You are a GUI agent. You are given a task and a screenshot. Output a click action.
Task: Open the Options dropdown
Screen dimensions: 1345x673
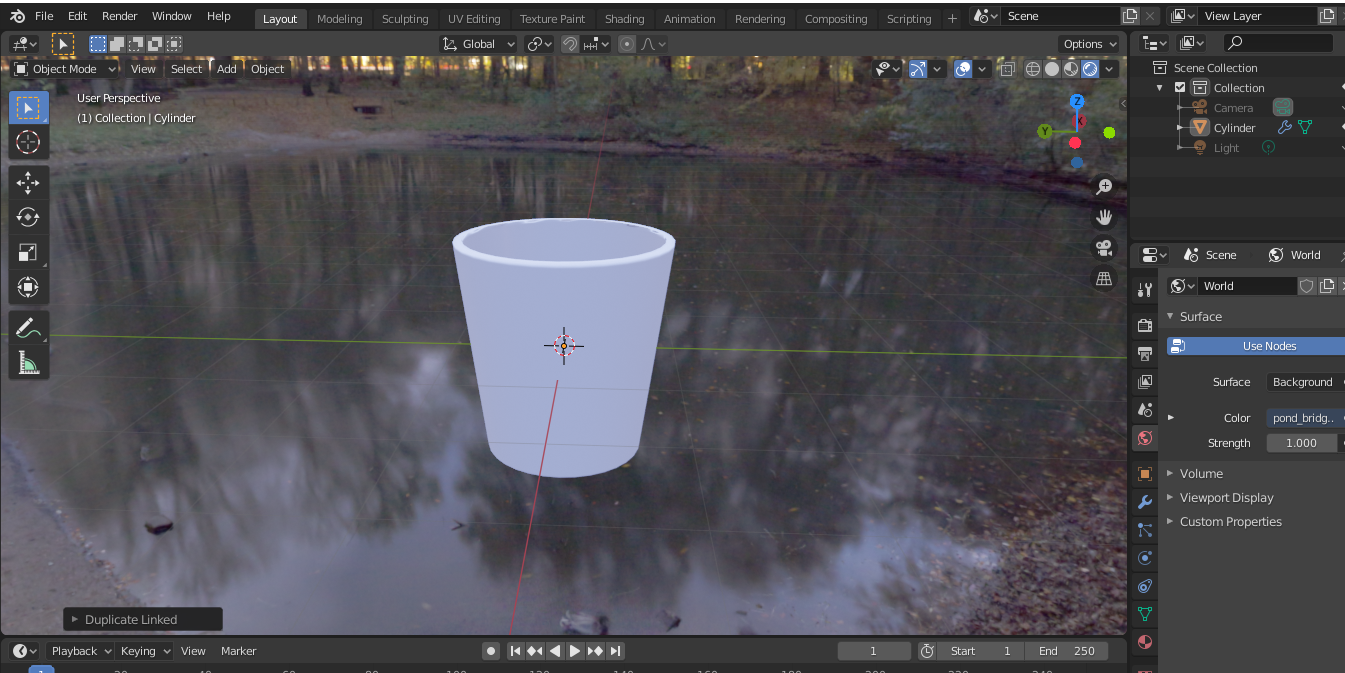pyautogui.click(x=1090, y=44)
